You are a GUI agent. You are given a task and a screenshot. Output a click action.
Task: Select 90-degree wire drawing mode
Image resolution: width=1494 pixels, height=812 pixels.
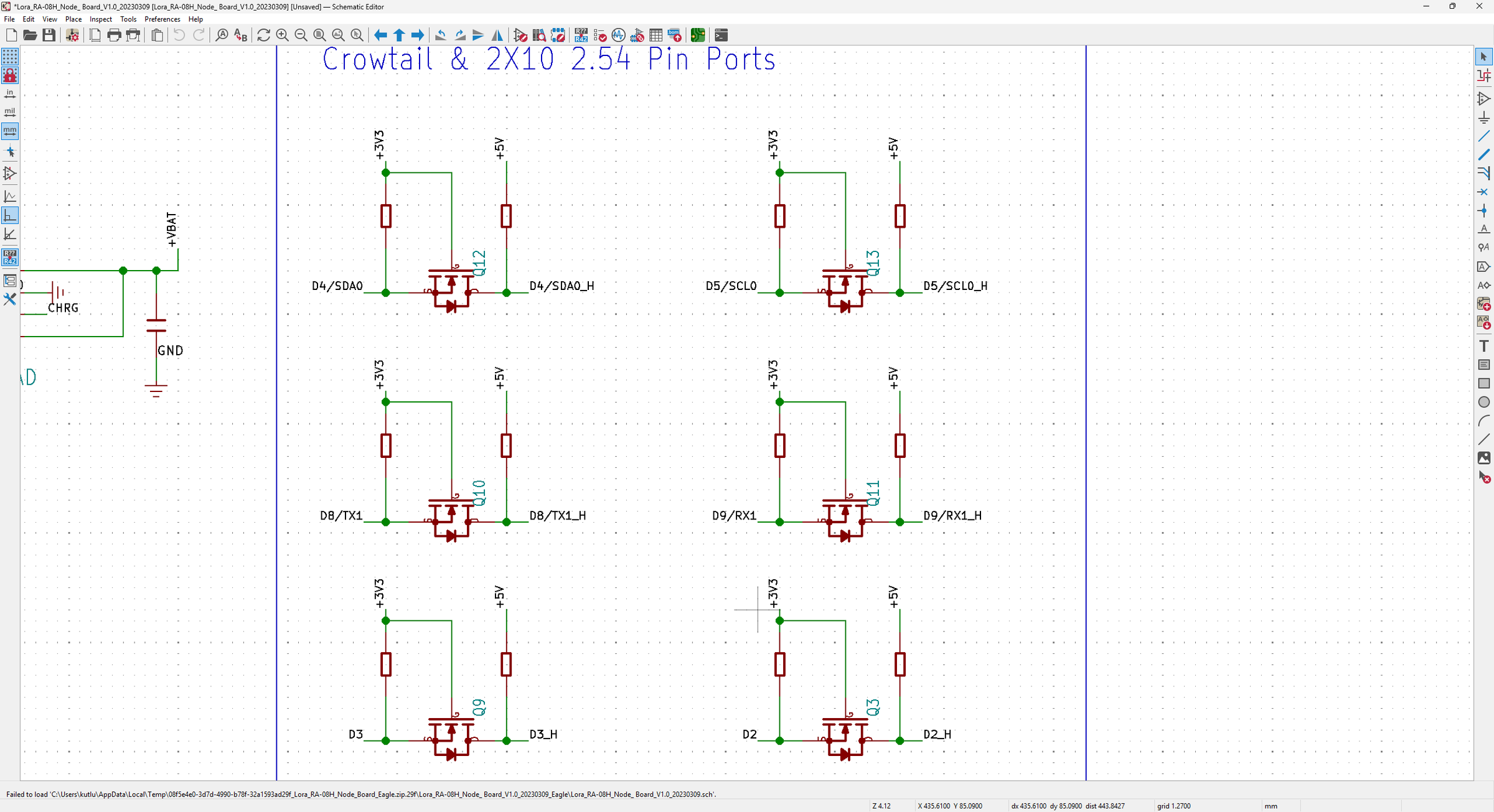pos(10,215)
